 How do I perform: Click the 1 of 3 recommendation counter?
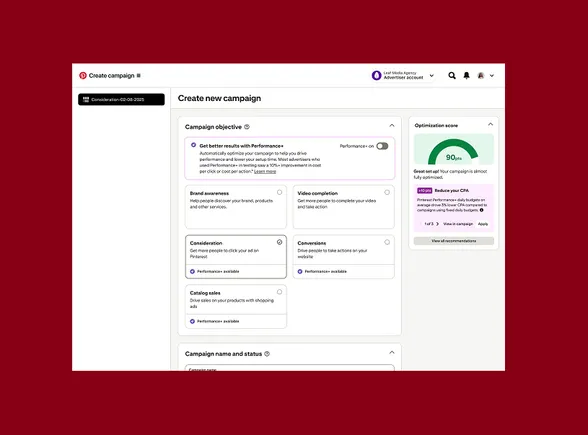point(429,224)
